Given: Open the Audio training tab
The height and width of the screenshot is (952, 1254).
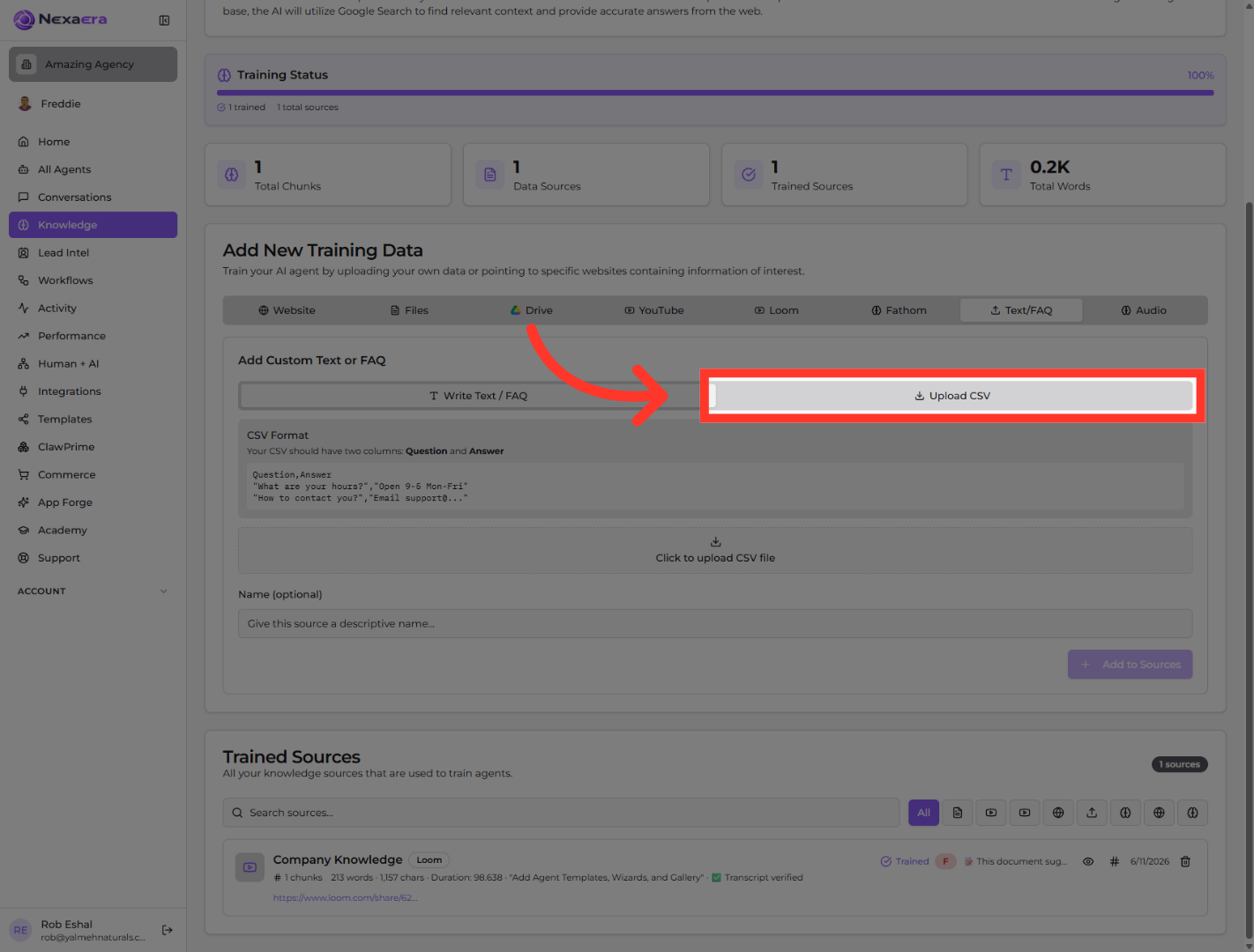Looking at the screenshot, I should [x=1144, y=310].
